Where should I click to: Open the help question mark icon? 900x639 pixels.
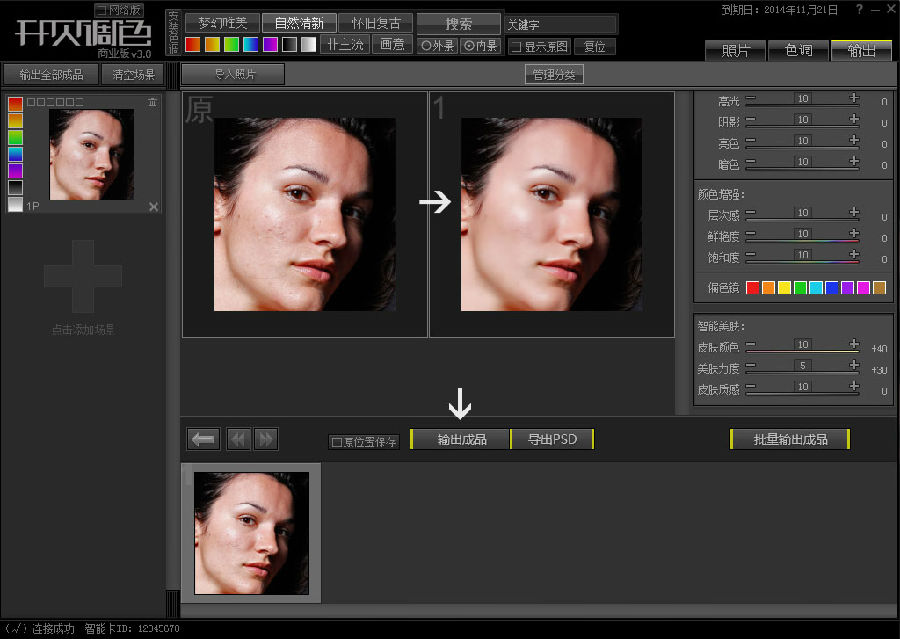tap(860, 9)
